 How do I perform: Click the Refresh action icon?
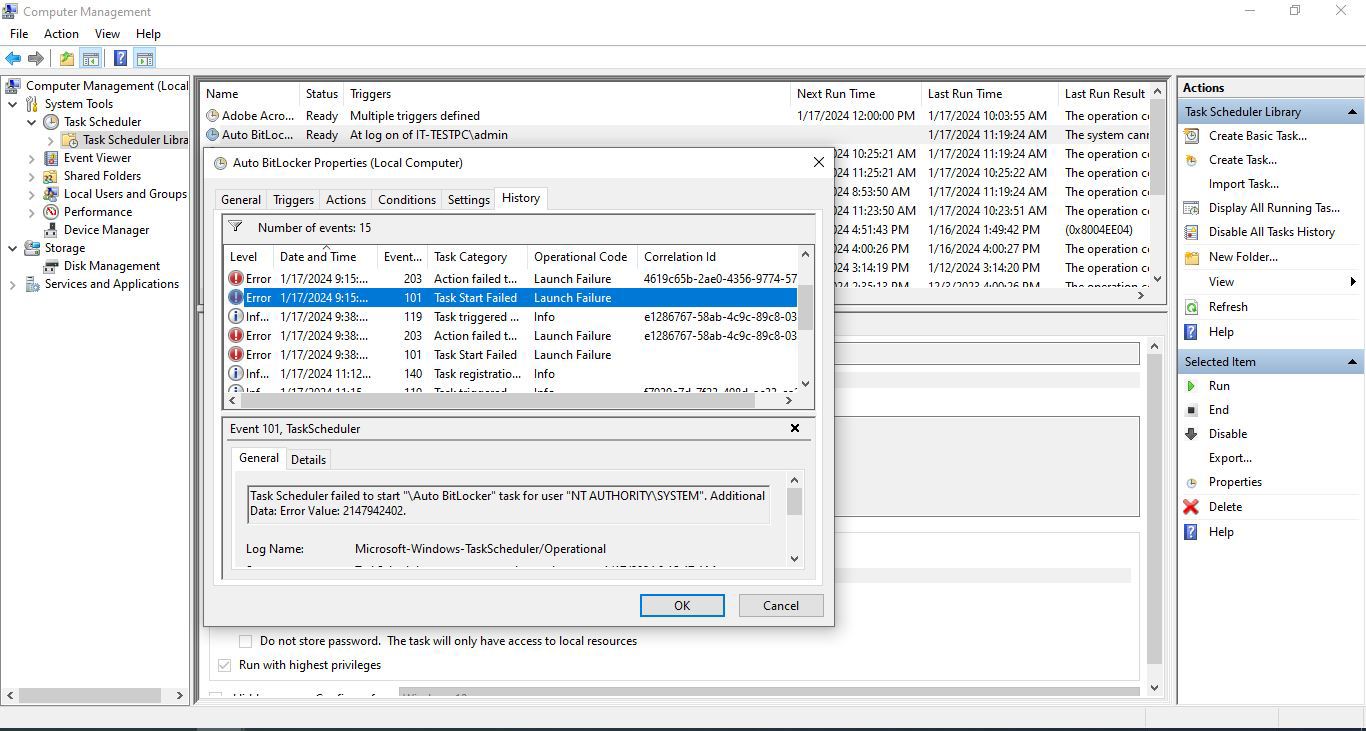pyautogui.click(x=1191, y=307)
